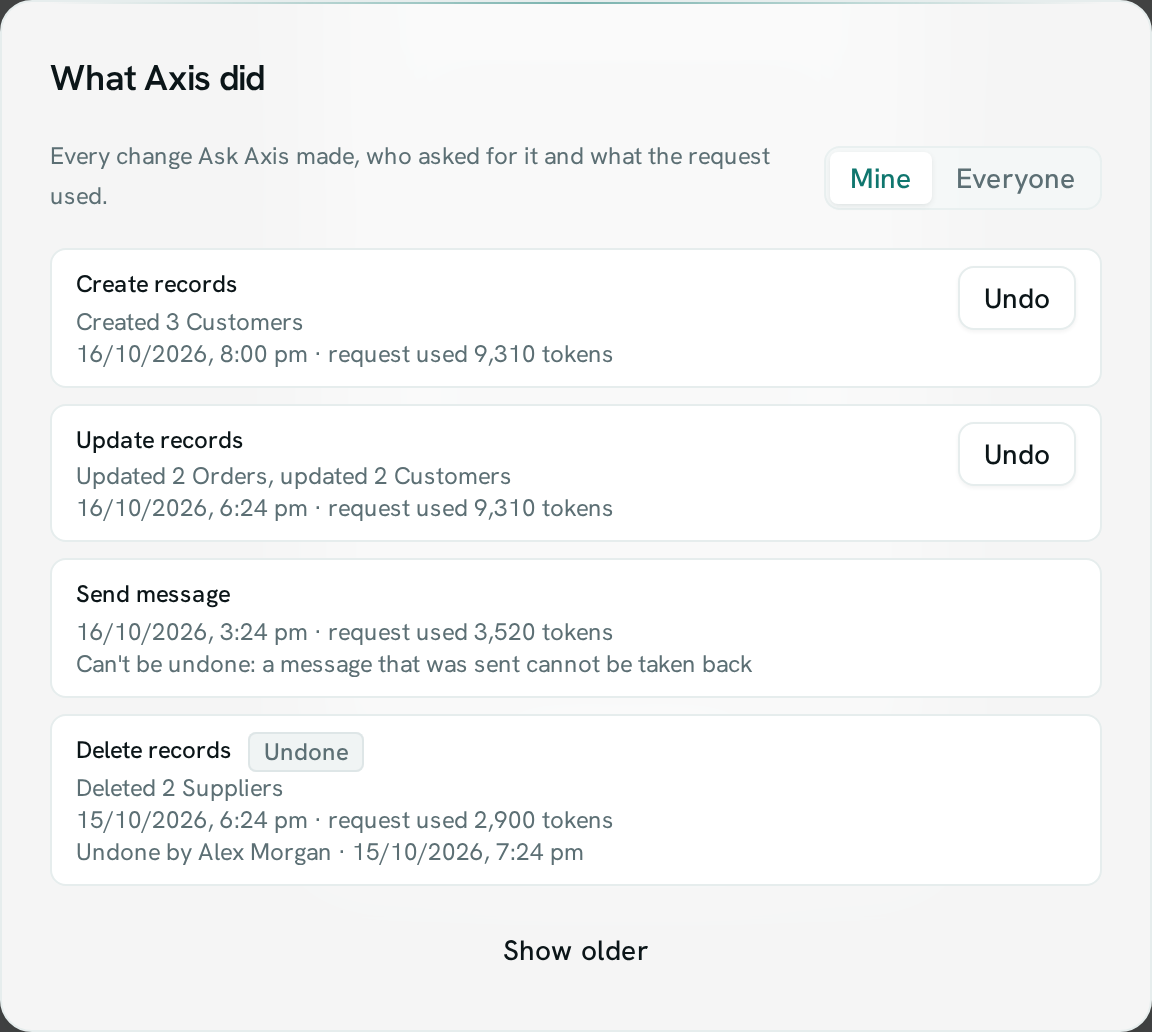Click 'Updated 2 Orders, updated 2 Customers'
The width and height of the screenshot is (1152, 1032).
[x=293, y=476]
